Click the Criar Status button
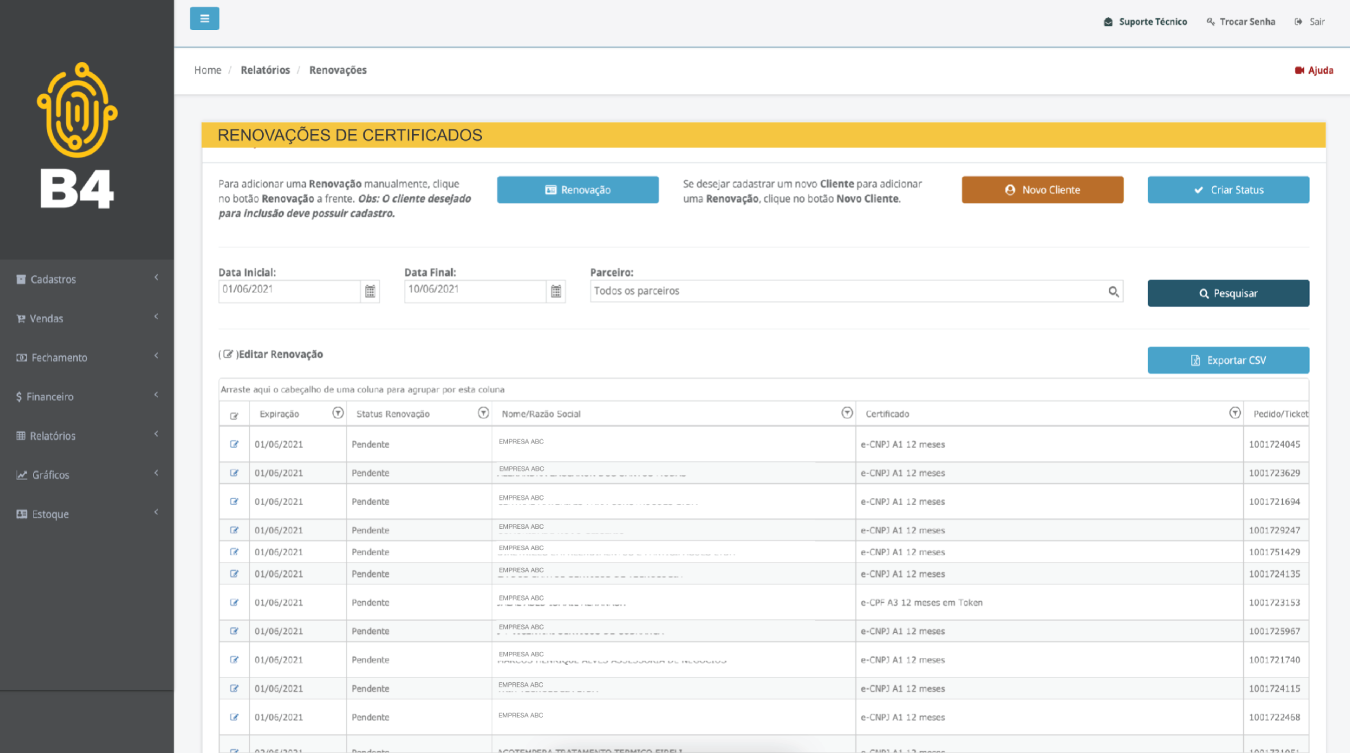 click(1228, 190)
